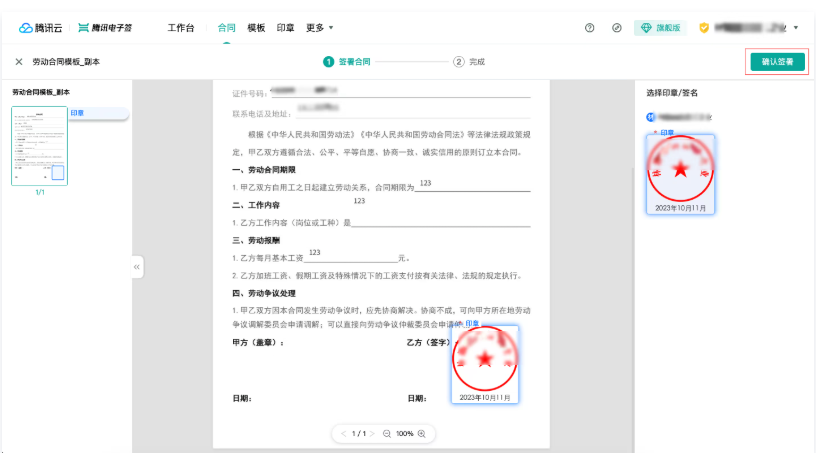This screenshot has width=816, height=453.
Task: Click the 100% zoom level
Action: tap(404, 434)
